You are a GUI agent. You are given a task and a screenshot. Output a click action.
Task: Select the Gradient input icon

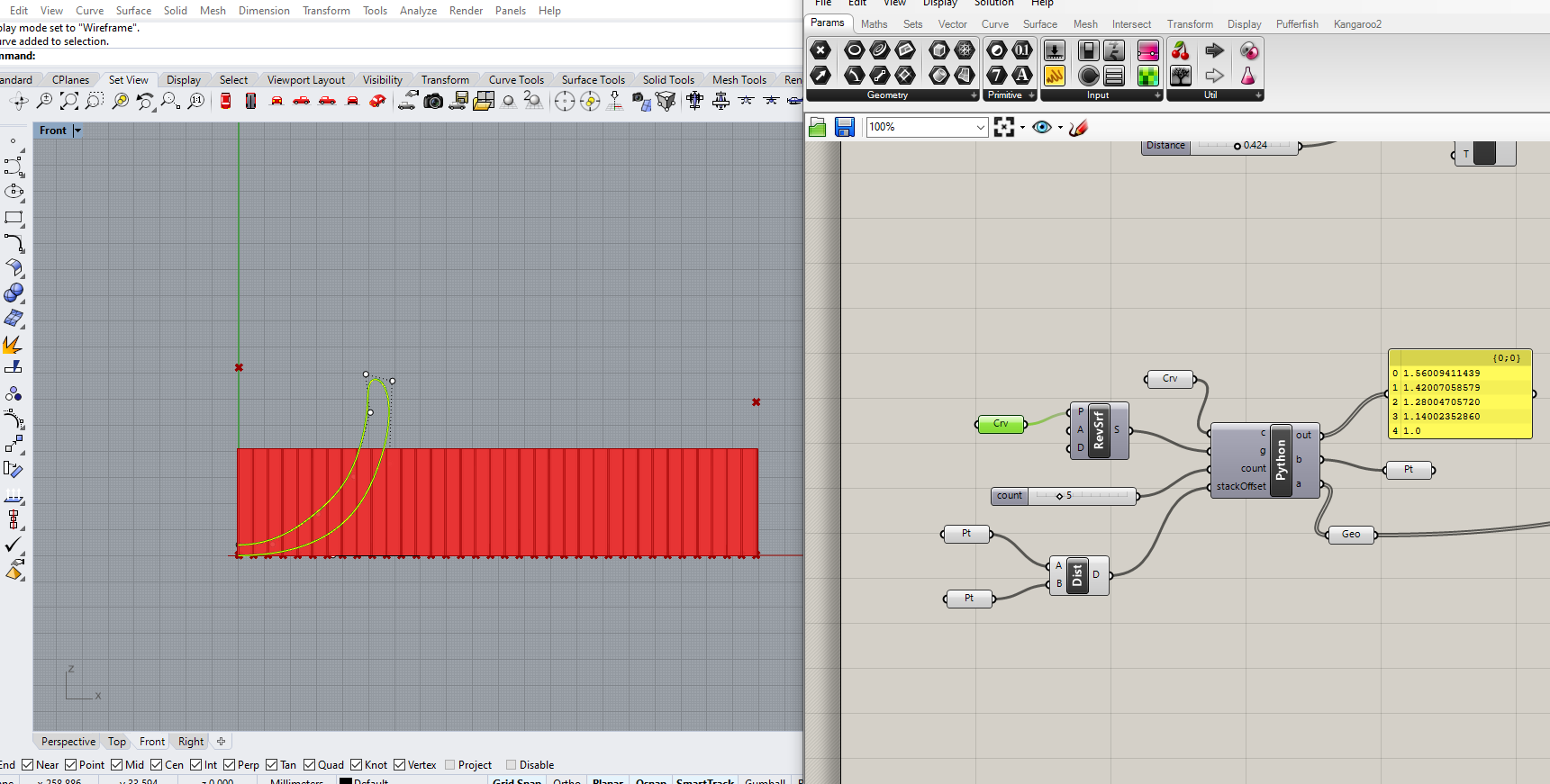click(x=1148, y=50)
